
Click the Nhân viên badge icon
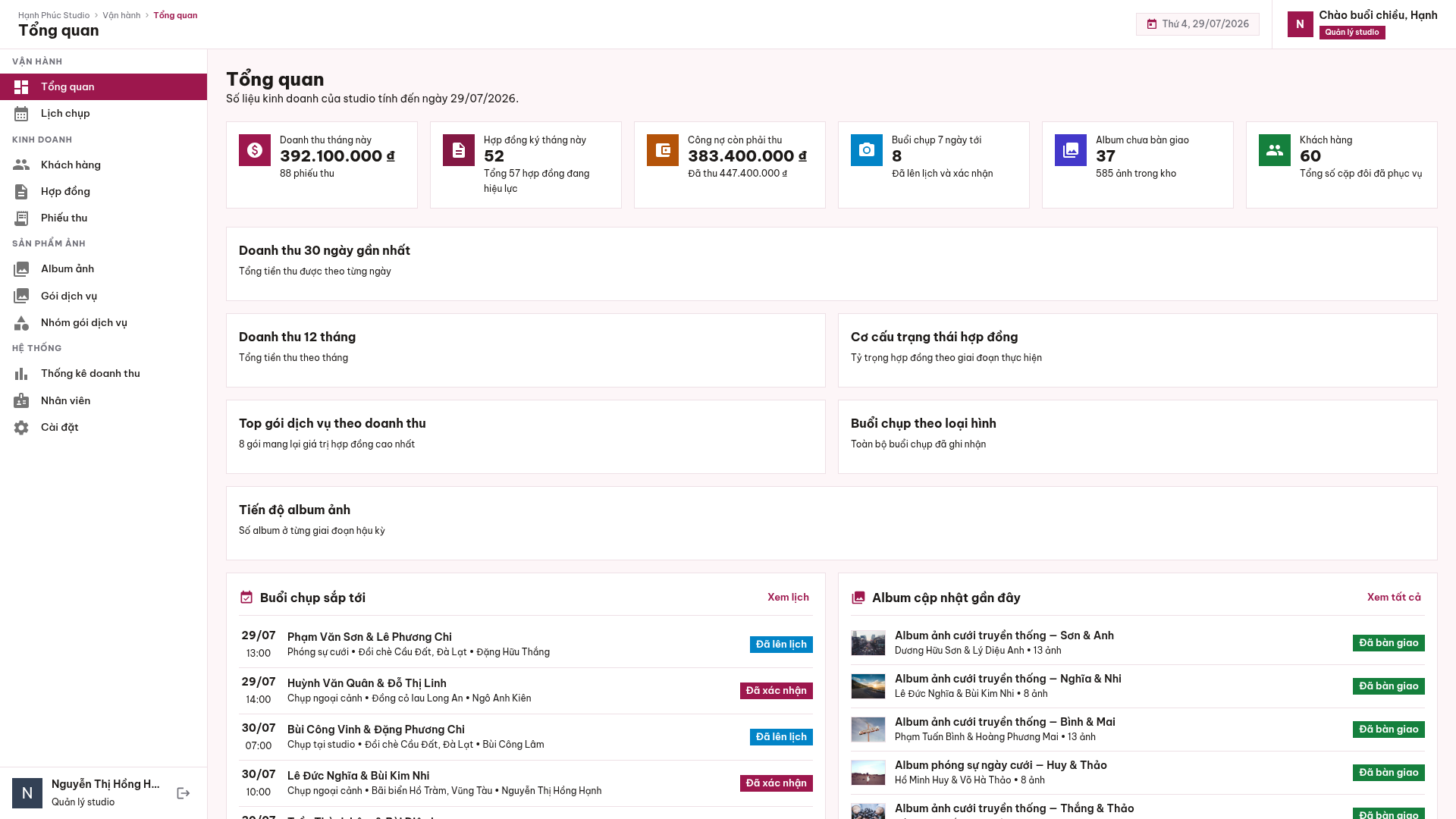point(21,400)
